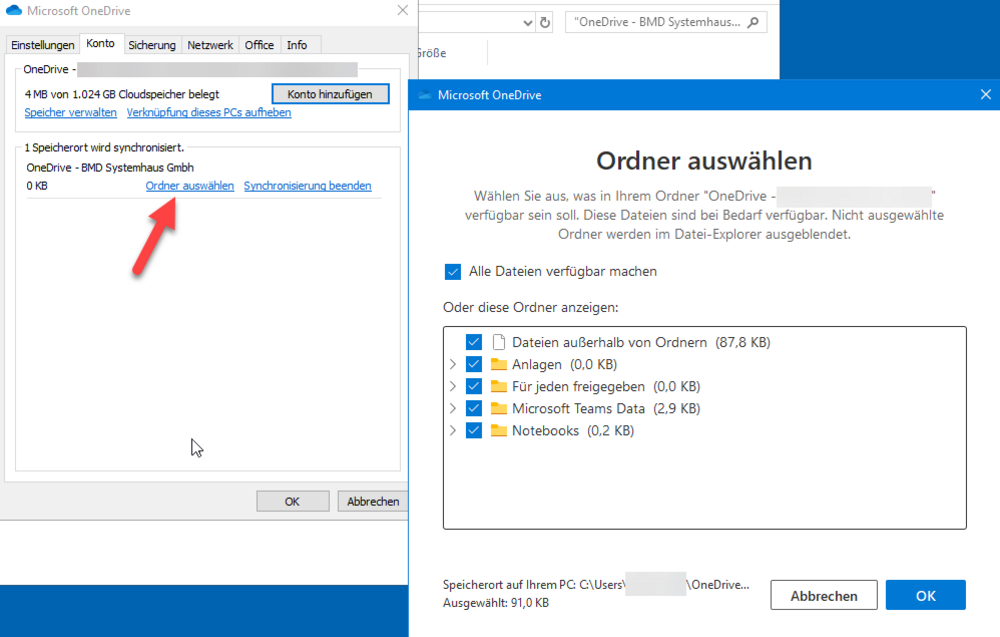Toggle Alle Dateien verfügbar machen checkbox
The width and height of the screenshot is (1000, 637).
pyautogui.click(x=453, y=272)
